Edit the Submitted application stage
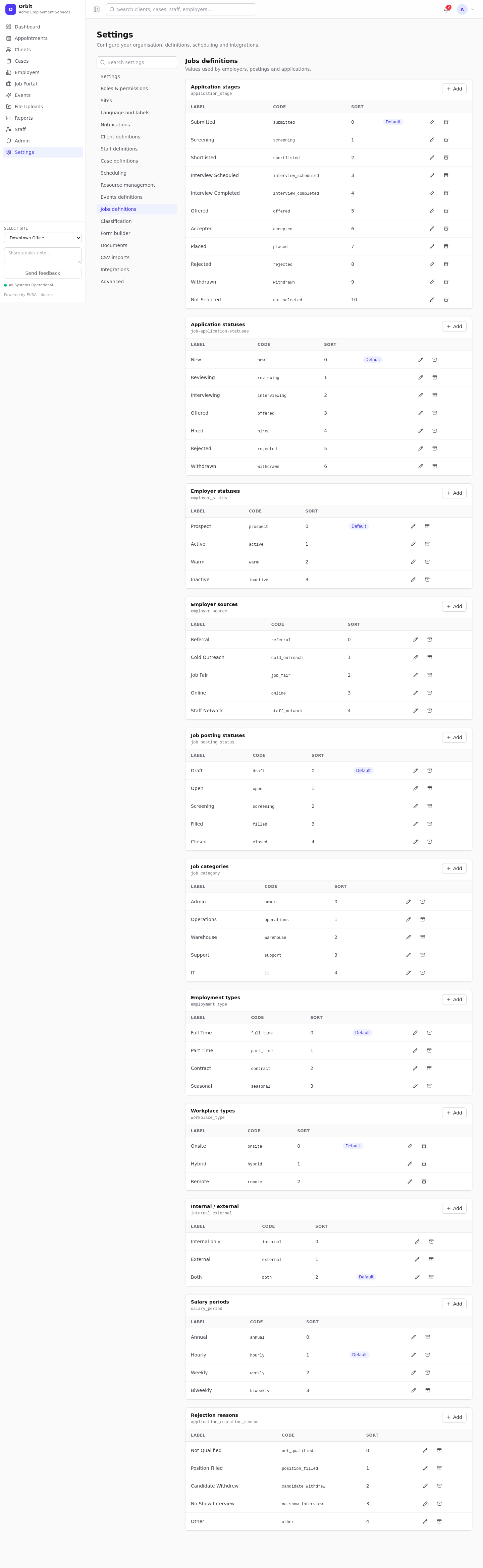This screenshot has height=1568, width=483. [432, 122]
